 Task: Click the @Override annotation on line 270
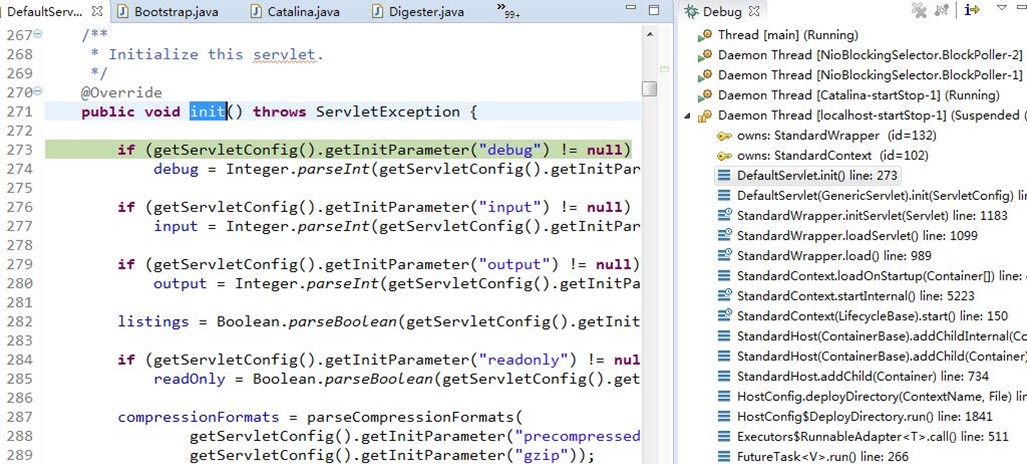pos(121,92)
